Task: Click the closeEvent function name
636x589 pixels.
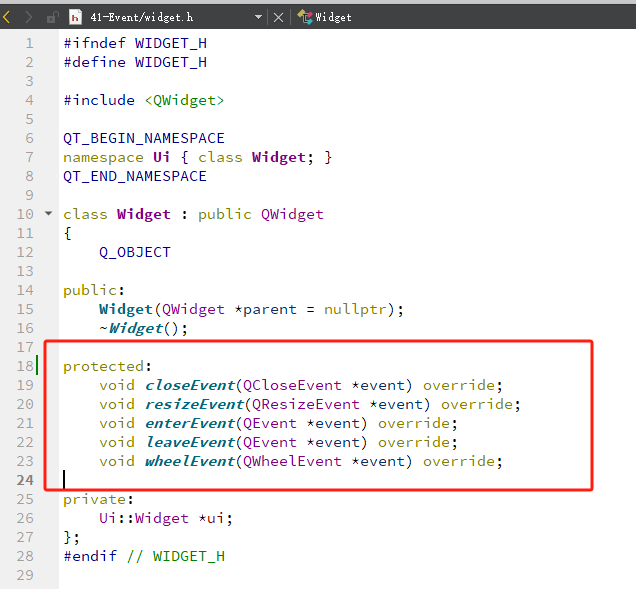Action: pos(190,385)
